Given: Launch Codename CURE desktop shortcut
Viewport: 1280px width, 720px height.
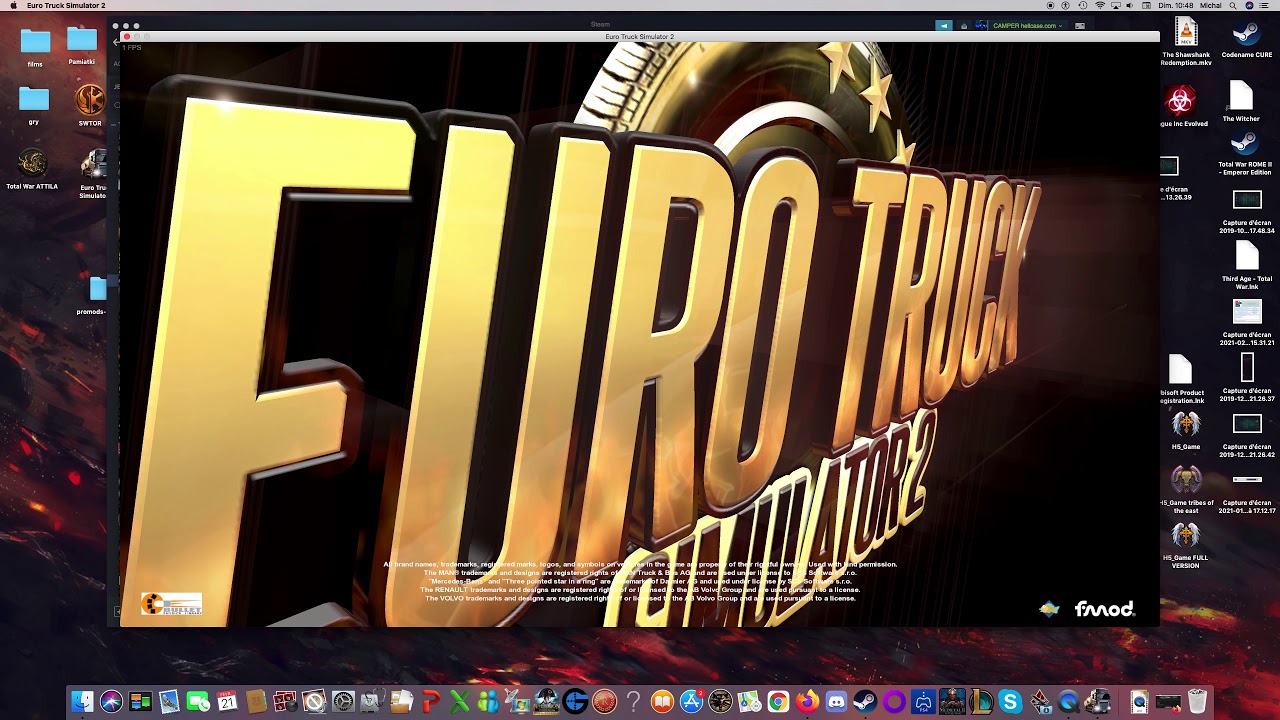Looking at the screenshot, I should click(x=1246, y=33).
